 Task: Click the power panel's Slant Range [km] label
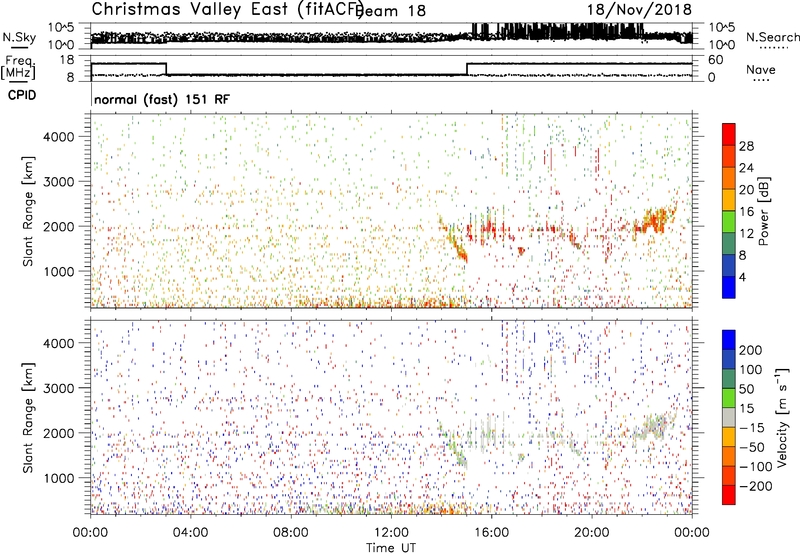pyautogui.click(x=28, y=211)
